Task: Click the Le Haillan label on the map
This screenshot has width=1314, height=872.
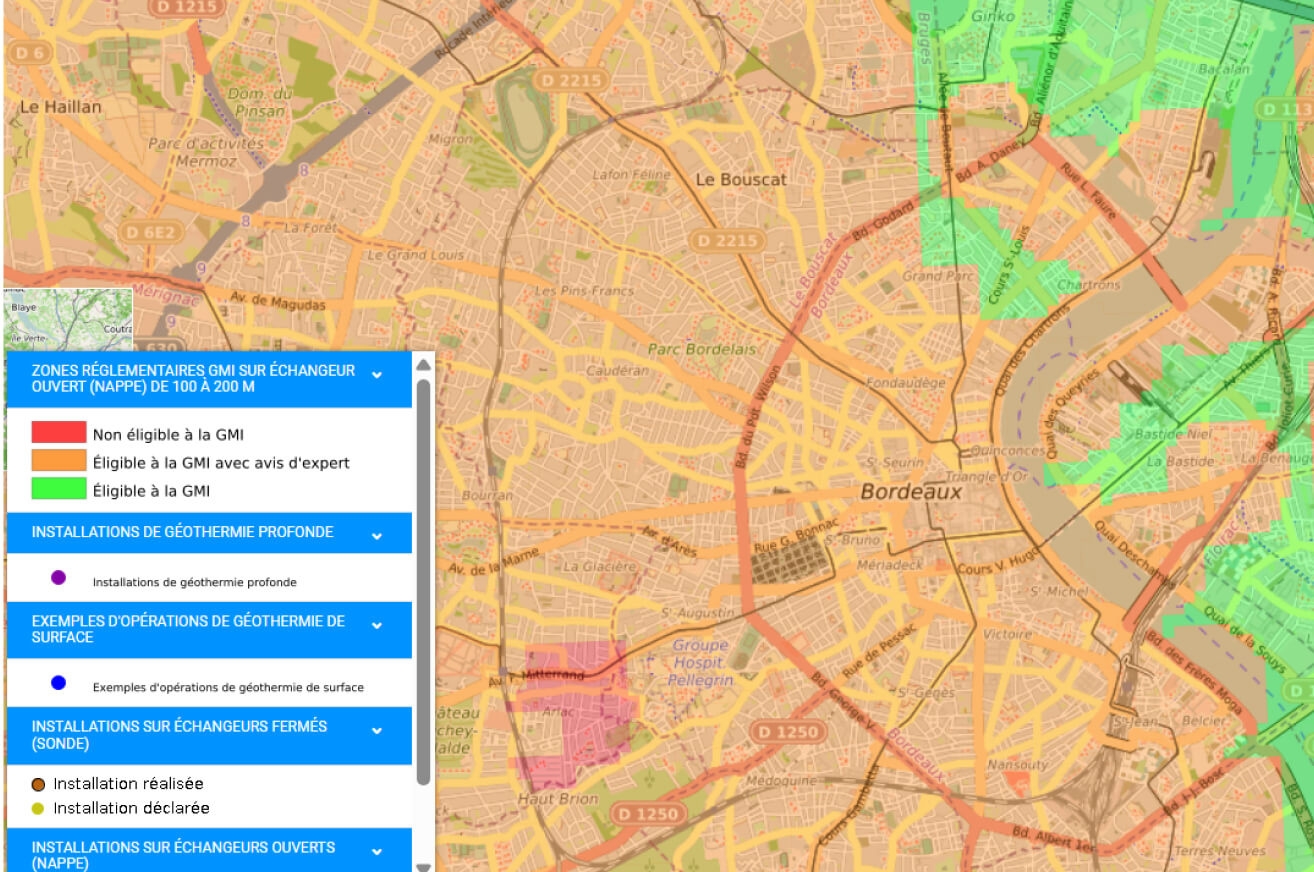Action: 60,107
